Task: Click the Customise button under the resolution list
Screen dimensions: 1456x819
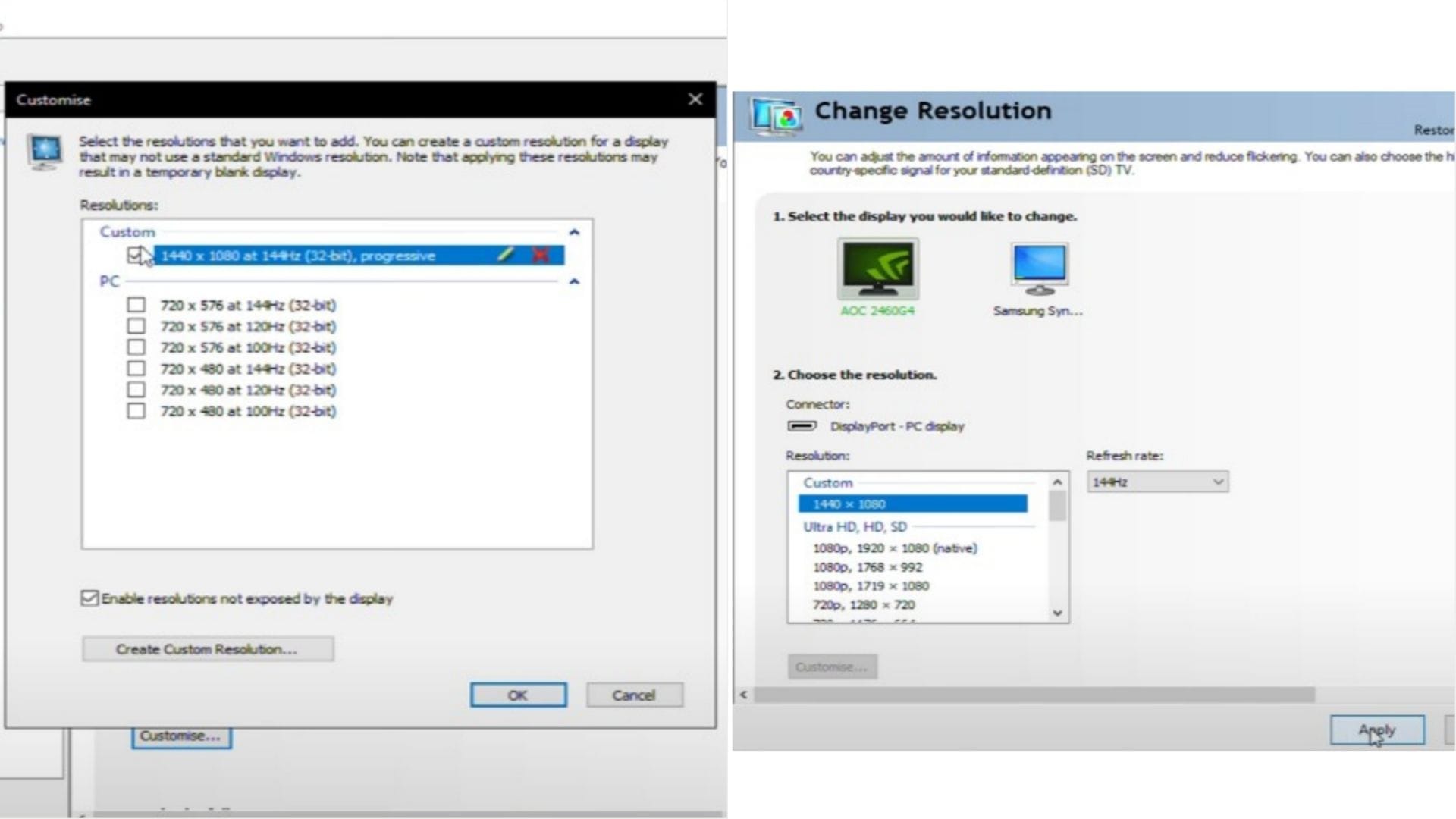Action: [832, 666]
